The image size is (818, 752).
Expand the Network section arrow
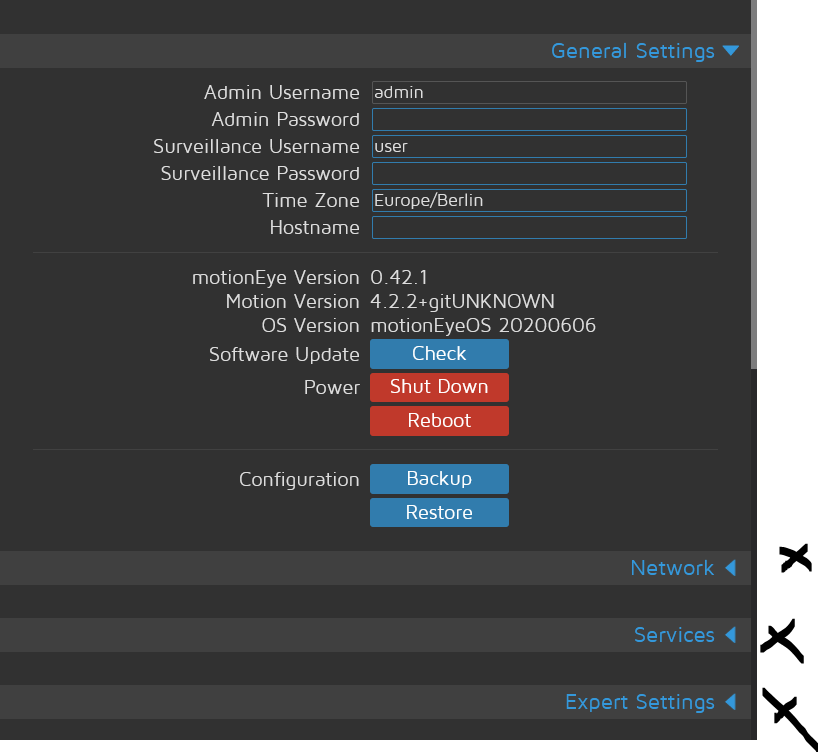coord(730,568)
